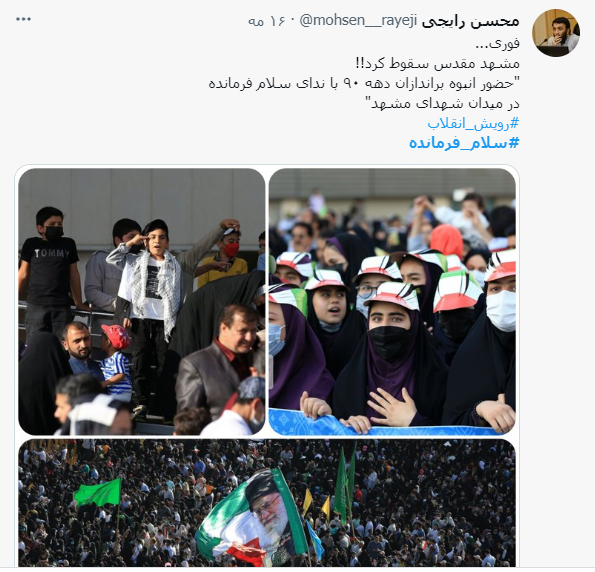The width and height of the screenshot is (595, 572).
Task: Click Mohsen Rayeji's profile avatar
Action: click(x=556, y=33)
